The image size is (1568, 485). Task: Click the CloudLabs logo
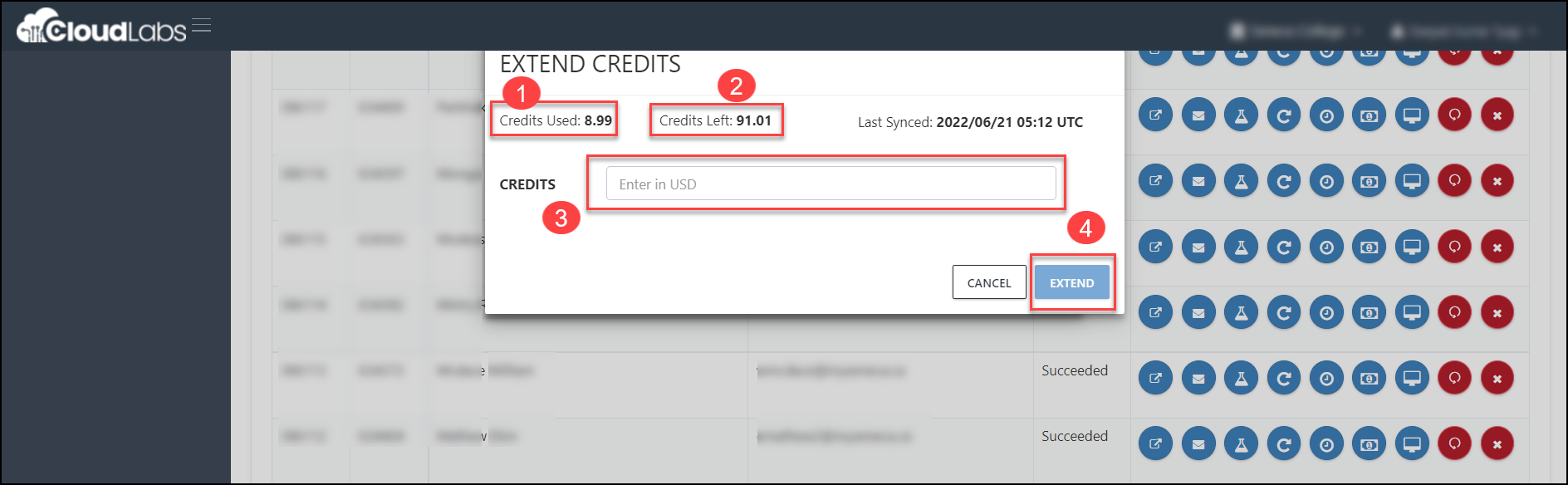(x=101, y=27)
